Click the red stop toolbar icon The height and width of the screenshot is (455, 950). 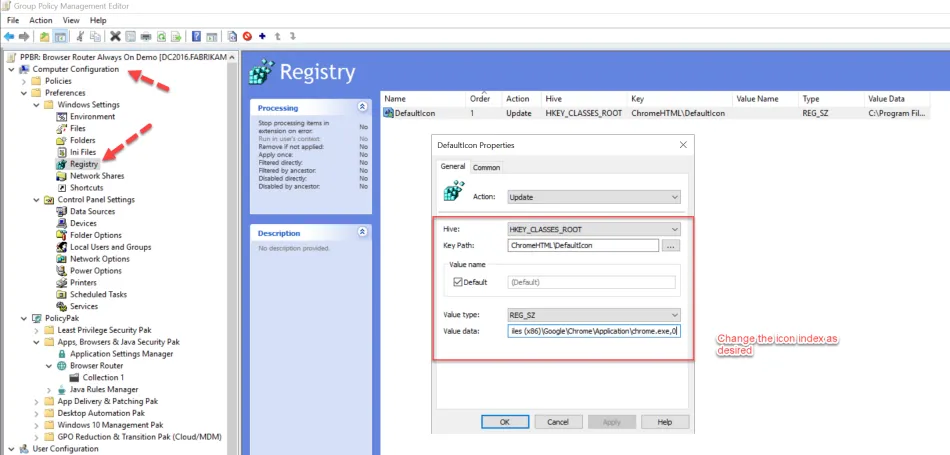(x=247, y=36)
